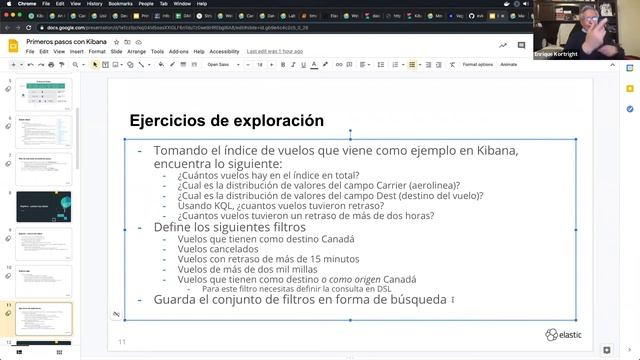
Task: Open the bulleted list style dropdown arrow
Action: click(420, 64)
